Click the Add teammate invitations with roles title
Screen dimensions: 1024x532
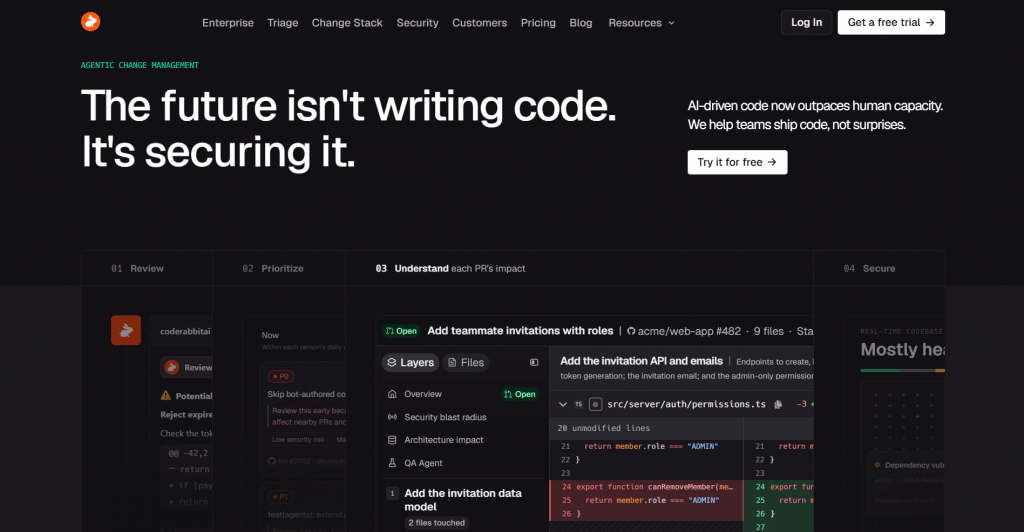520,331
